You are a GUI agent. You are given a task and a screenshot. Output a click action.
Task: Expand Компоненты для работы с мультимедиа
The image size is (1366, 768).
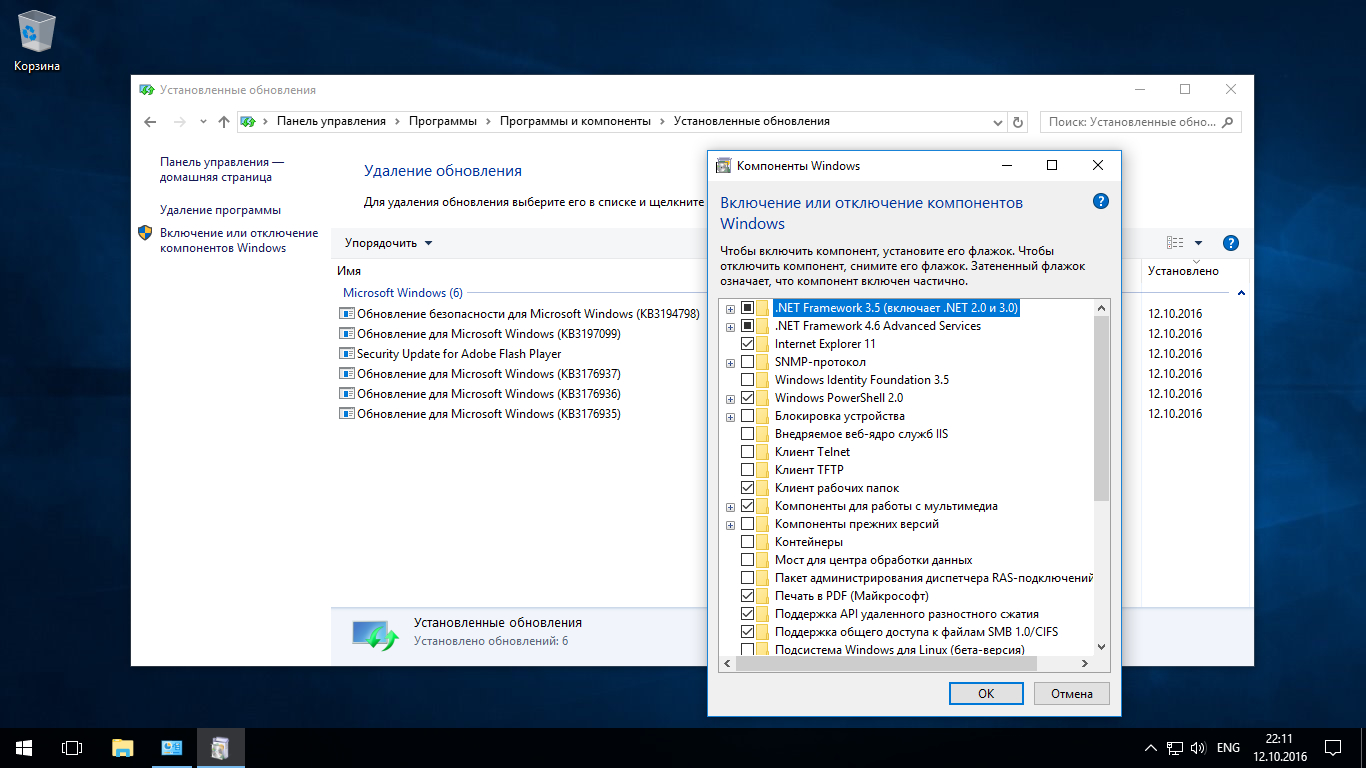coord(731,506)
